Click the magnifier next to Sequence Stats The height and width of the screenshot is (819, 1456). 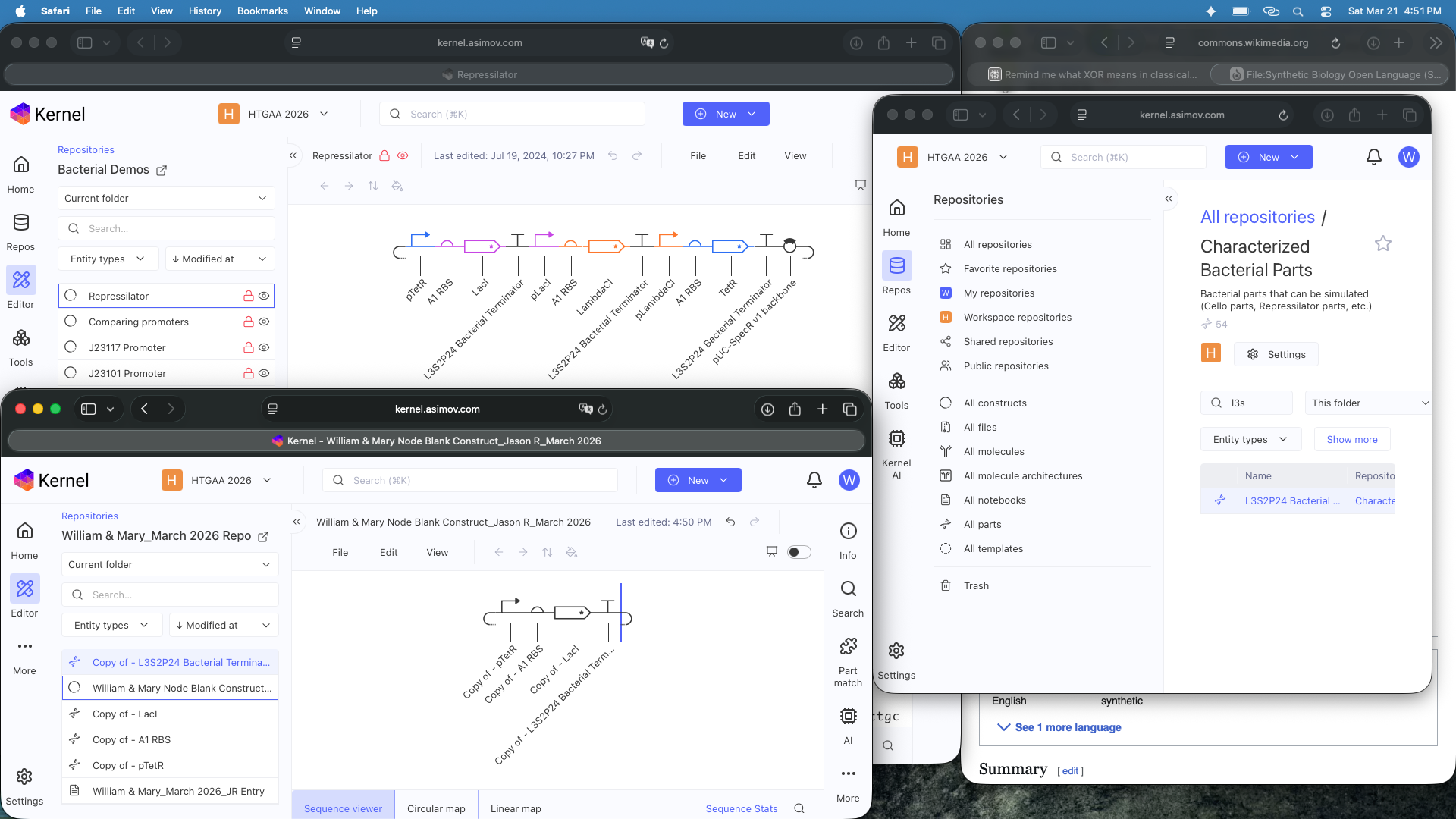coord(799,808)
